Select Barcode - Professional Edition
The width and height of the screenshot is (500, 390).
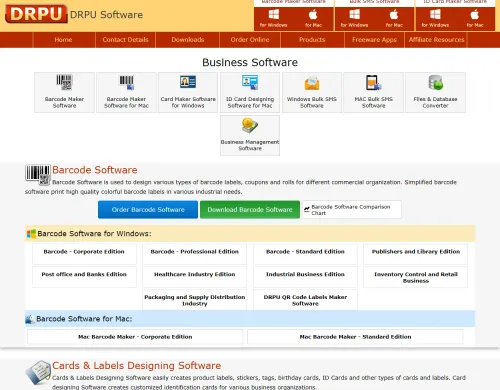(x=195, y=254)
